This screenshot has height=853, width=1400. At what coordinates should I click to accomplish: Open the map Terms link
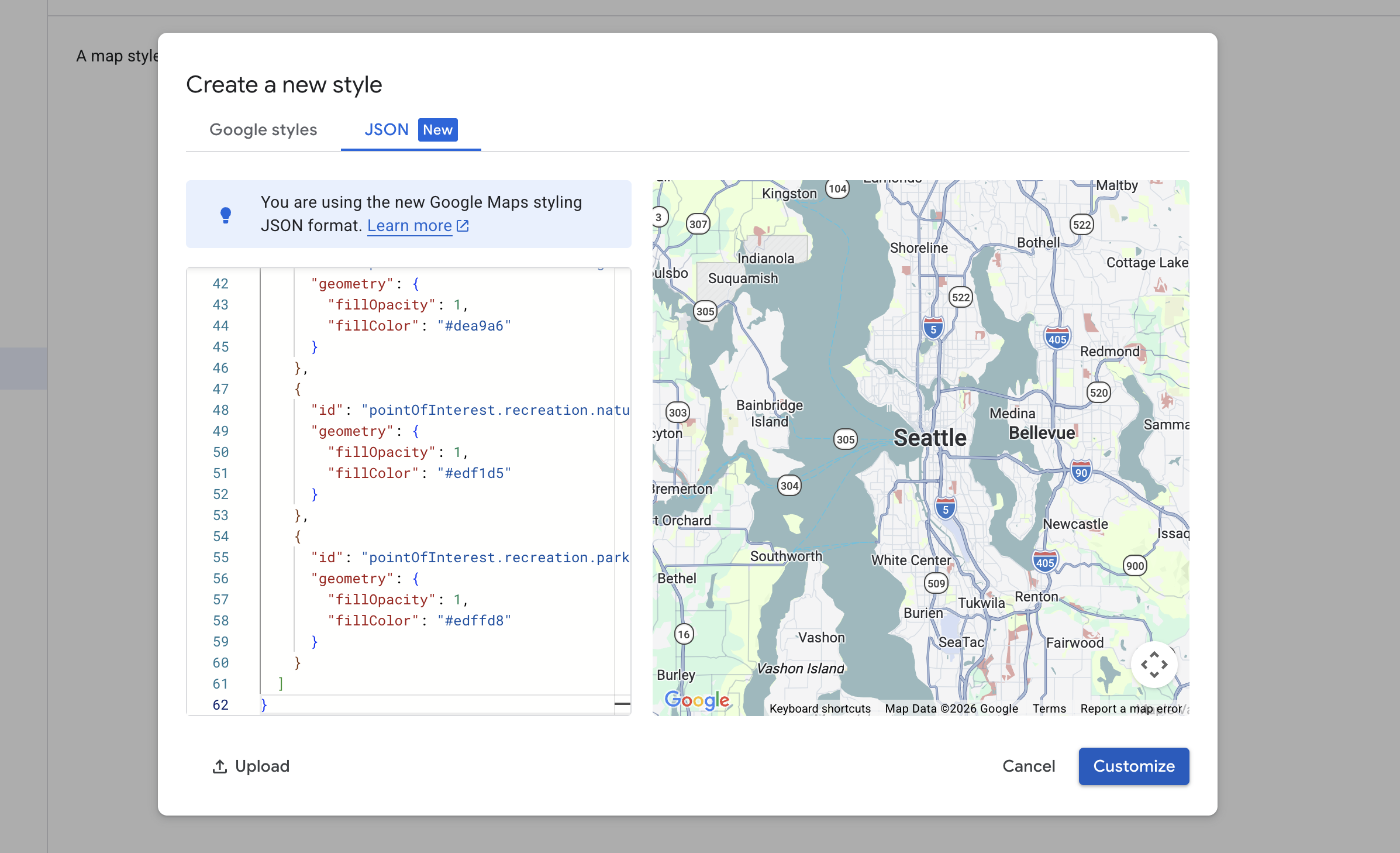pos(1049,708)
